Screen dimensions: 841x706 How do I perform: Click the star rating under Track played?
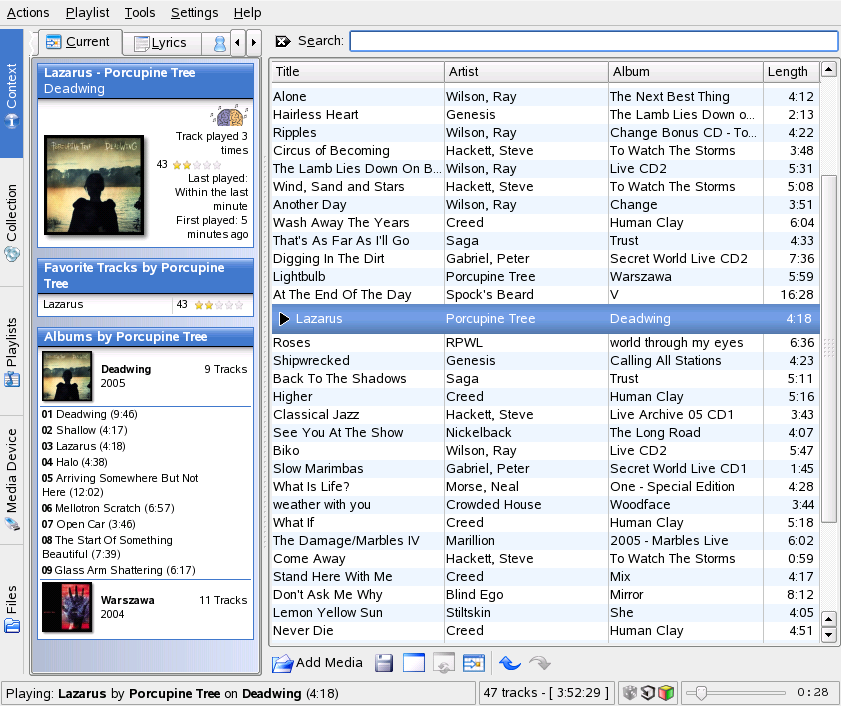pyautogui.click(x=197, y=164)
